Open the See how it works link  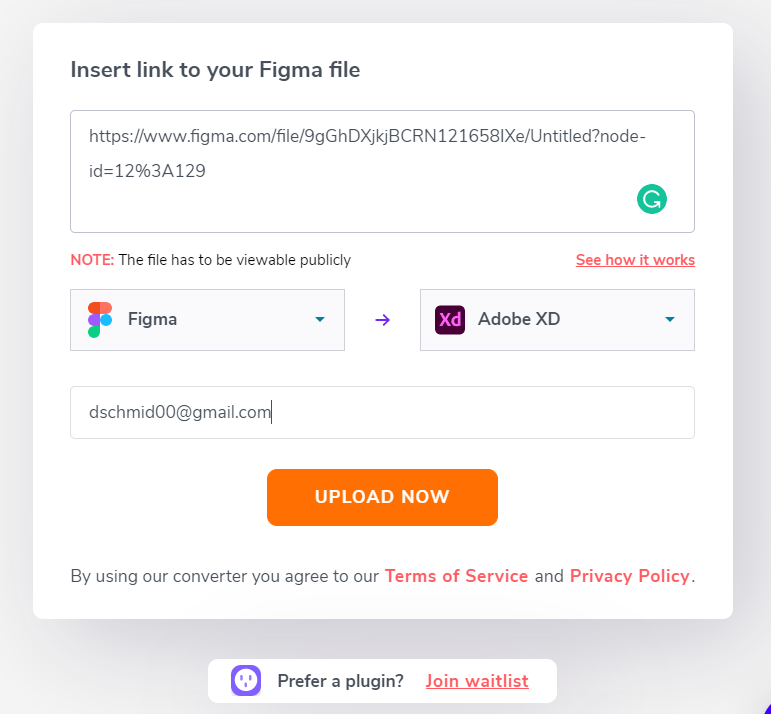[635, 260]
